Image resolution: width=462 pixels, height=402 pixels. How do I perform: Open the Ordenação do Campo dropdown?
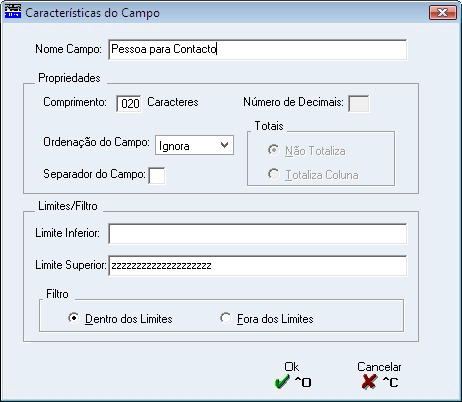point(194,145)
